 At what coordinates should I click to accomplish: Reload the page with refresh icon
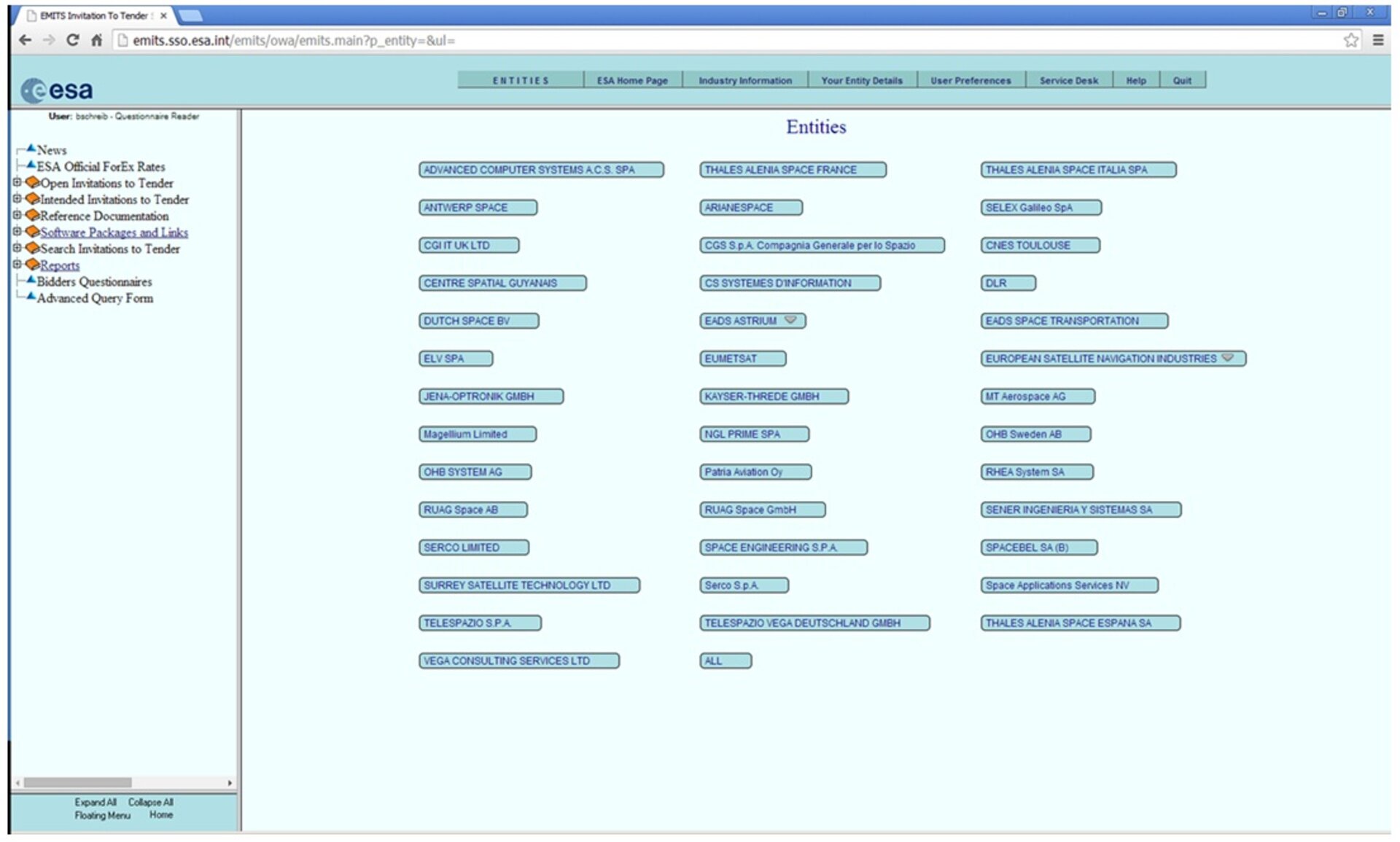[72, 40]
